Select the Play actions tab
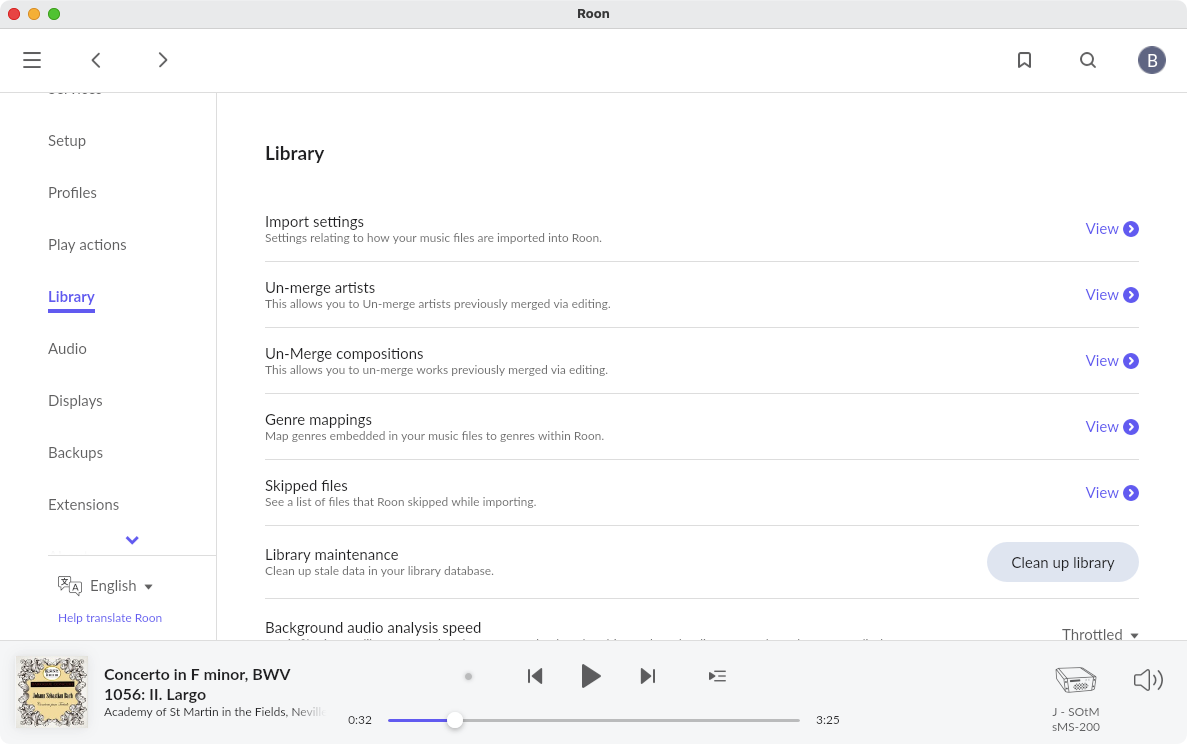Viewport: 1187px width, 744px height. (x=87, y=244)
